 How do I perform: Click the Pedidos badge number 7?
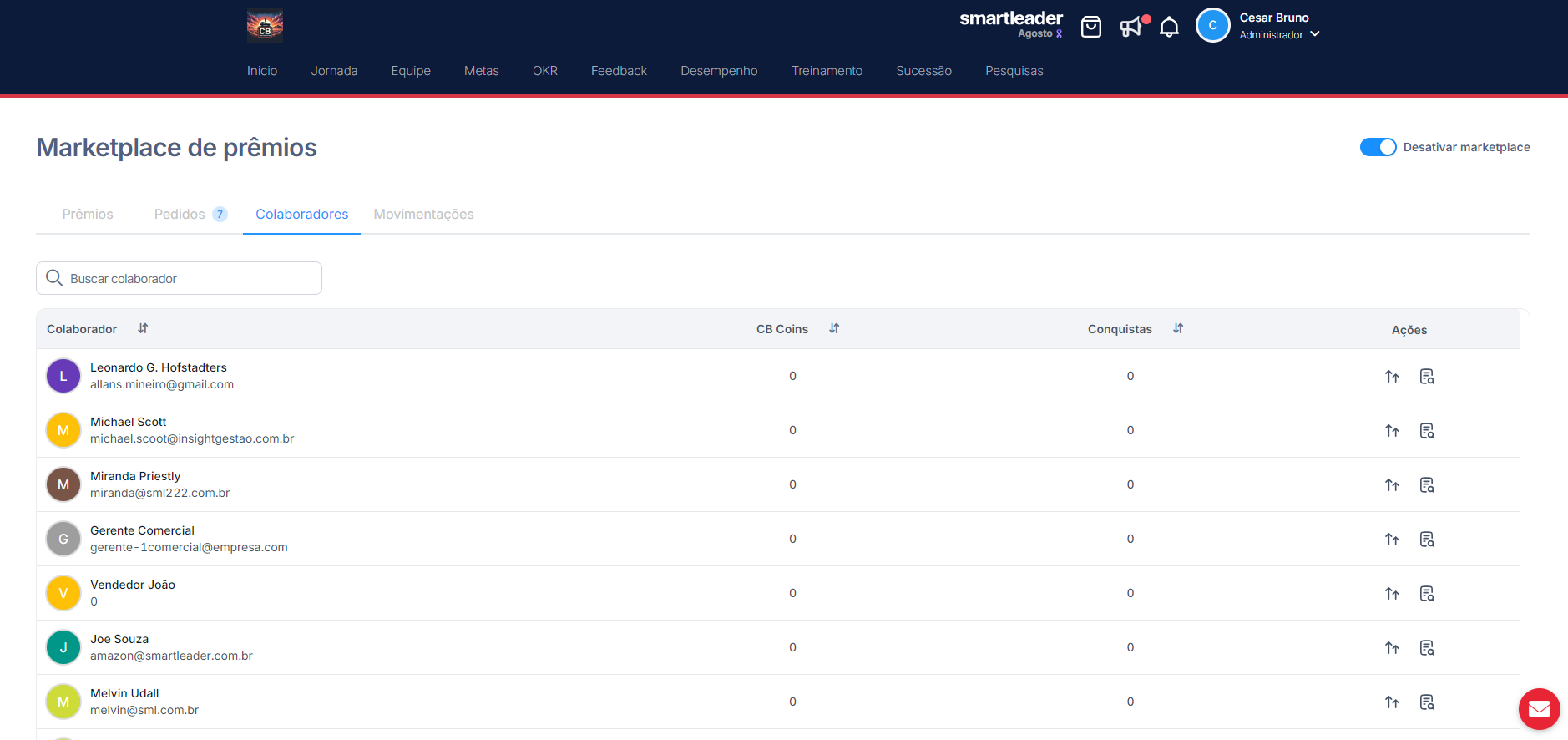[x=220, y=214]
